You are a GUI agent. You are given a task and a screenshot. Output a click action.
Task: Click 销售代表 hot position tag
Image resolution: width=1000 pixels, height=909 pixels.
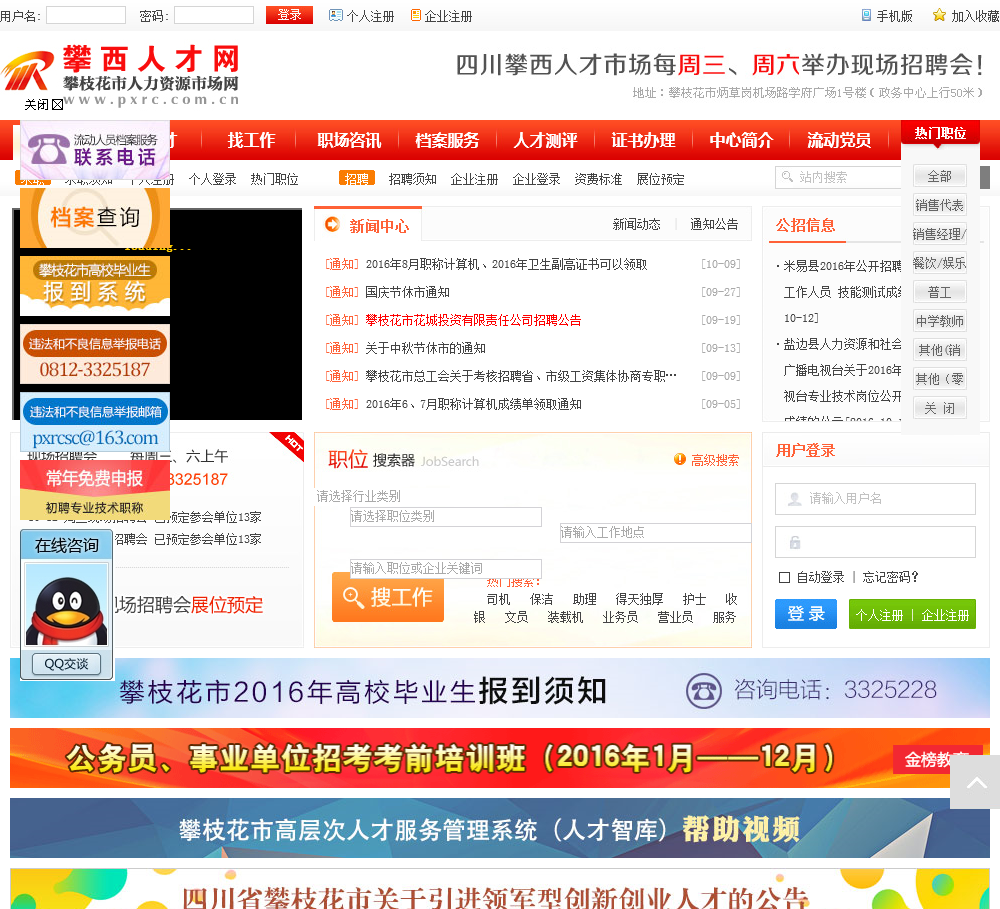coord(939,205)
